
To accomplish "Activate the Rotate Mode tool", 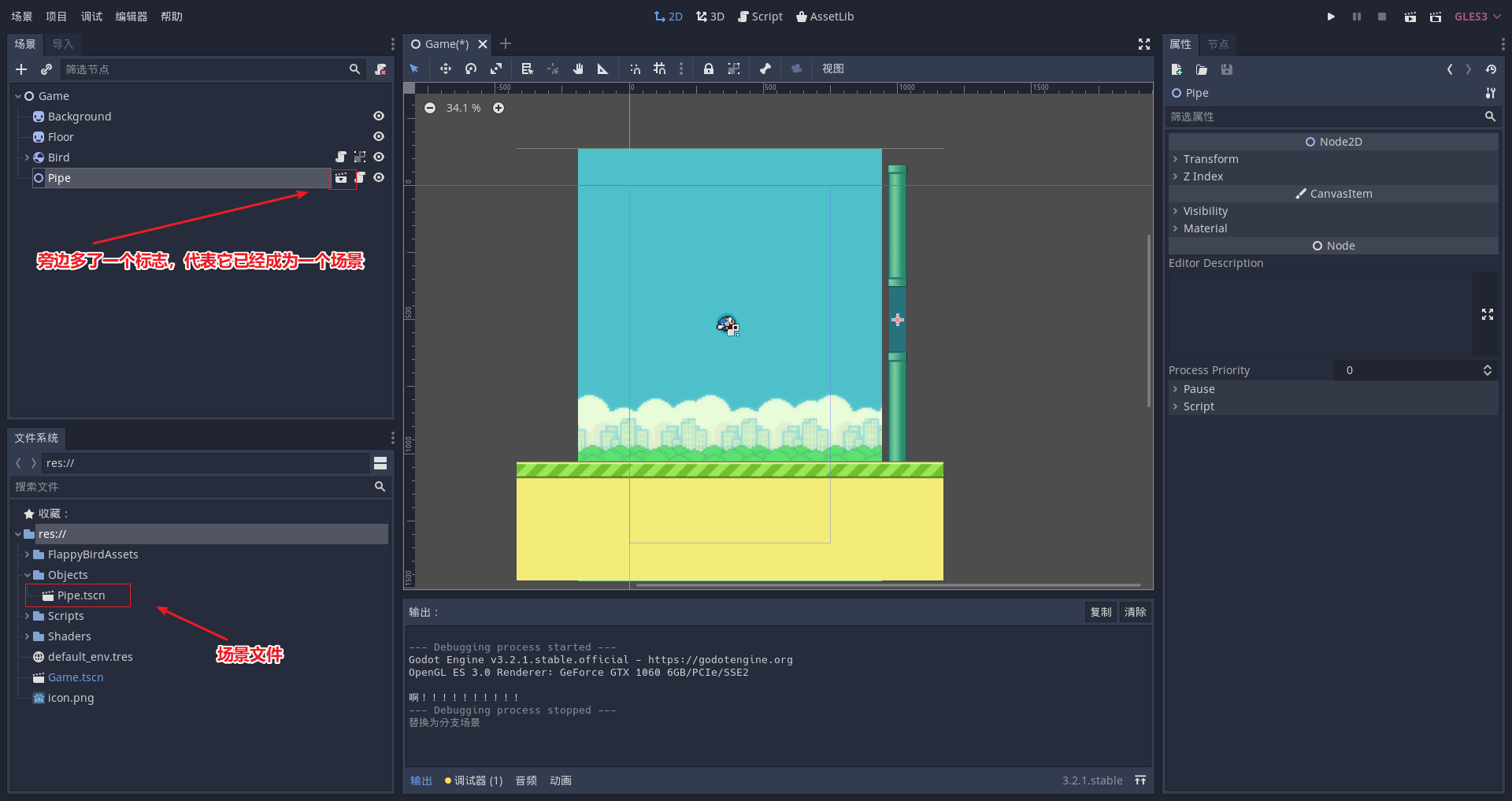I will (x=471, y=69).
